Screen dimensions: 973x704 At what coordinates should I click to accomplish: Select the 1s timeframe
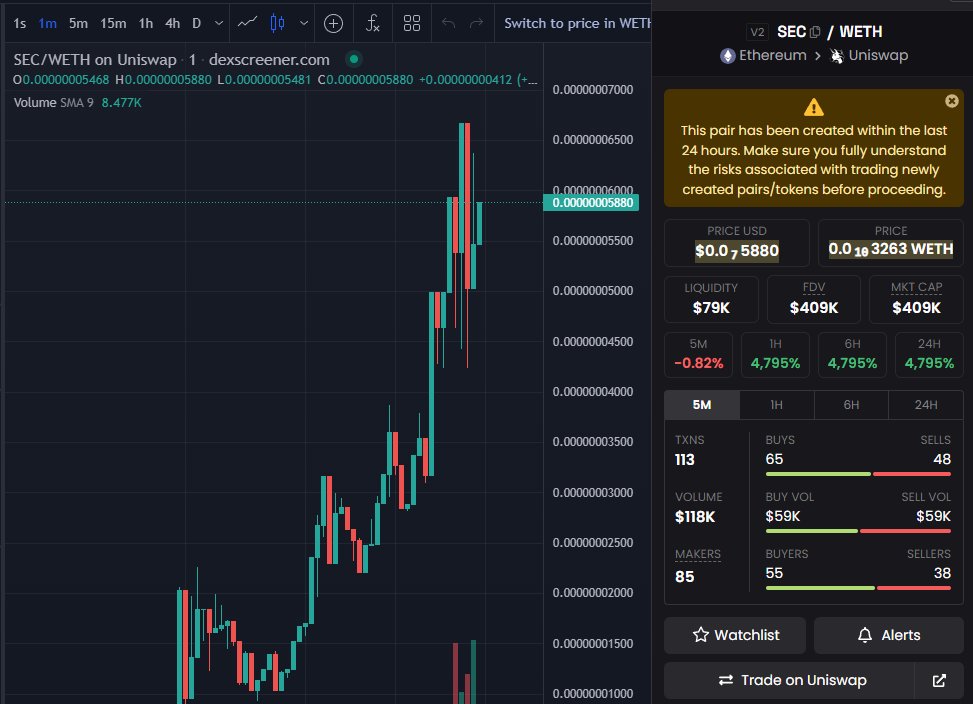(x=19, y=24)
